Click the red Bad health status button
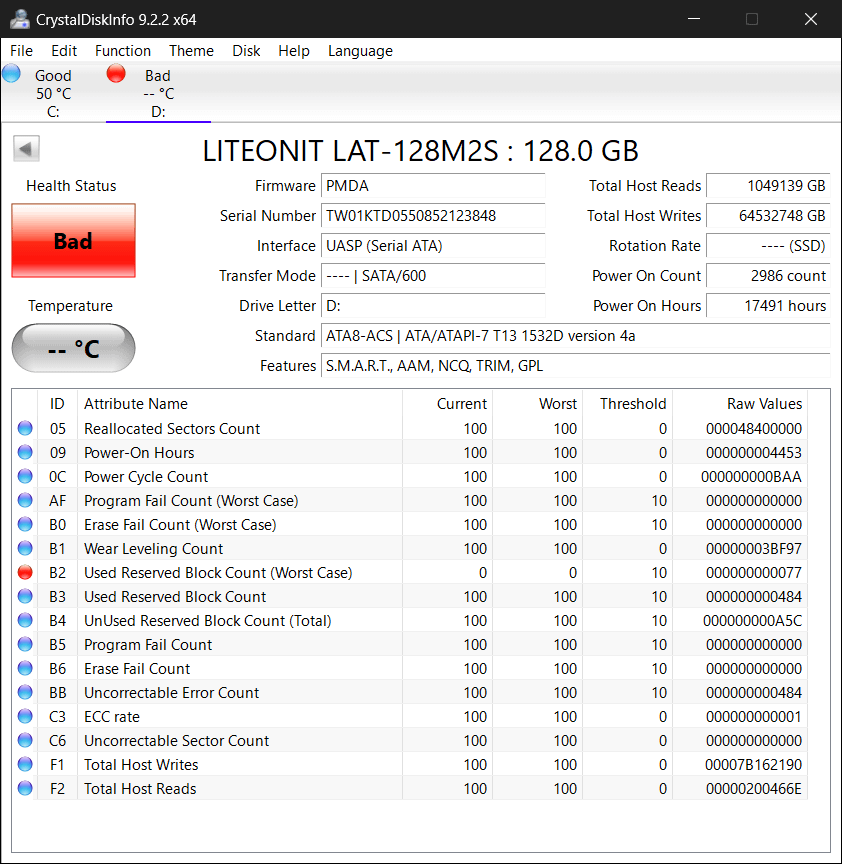This screenshot has height=864, width=842. pyautogui.click(x=73, y=241)
